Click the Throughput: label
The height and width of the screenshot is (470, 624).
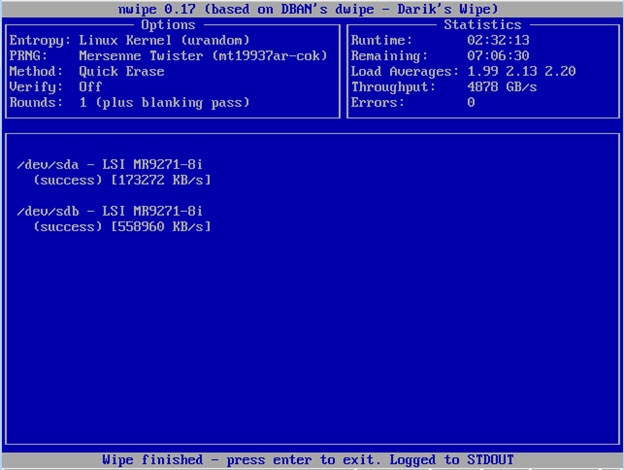(x=393, y=87)
